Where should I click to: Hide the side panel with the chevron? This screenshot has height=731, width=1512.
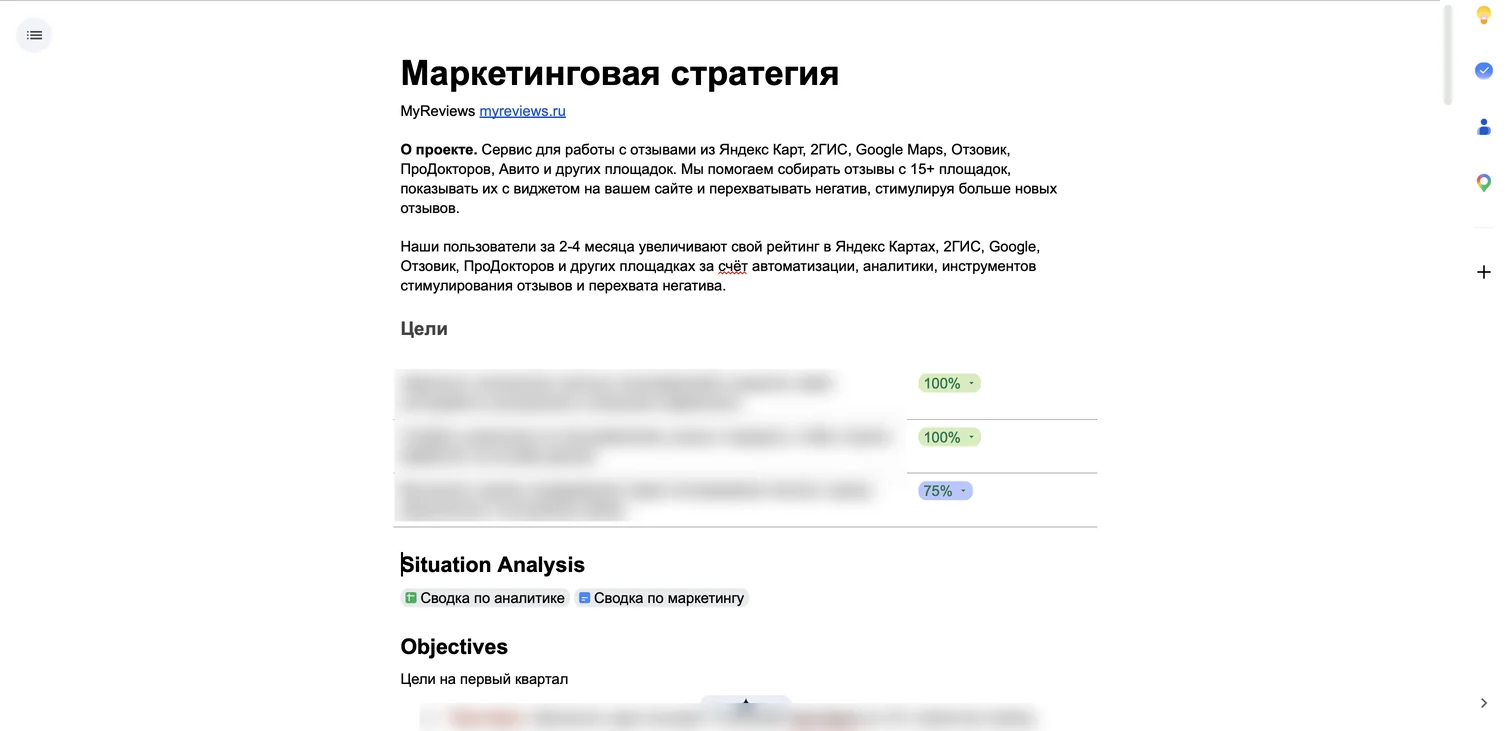pos(1484,703)
